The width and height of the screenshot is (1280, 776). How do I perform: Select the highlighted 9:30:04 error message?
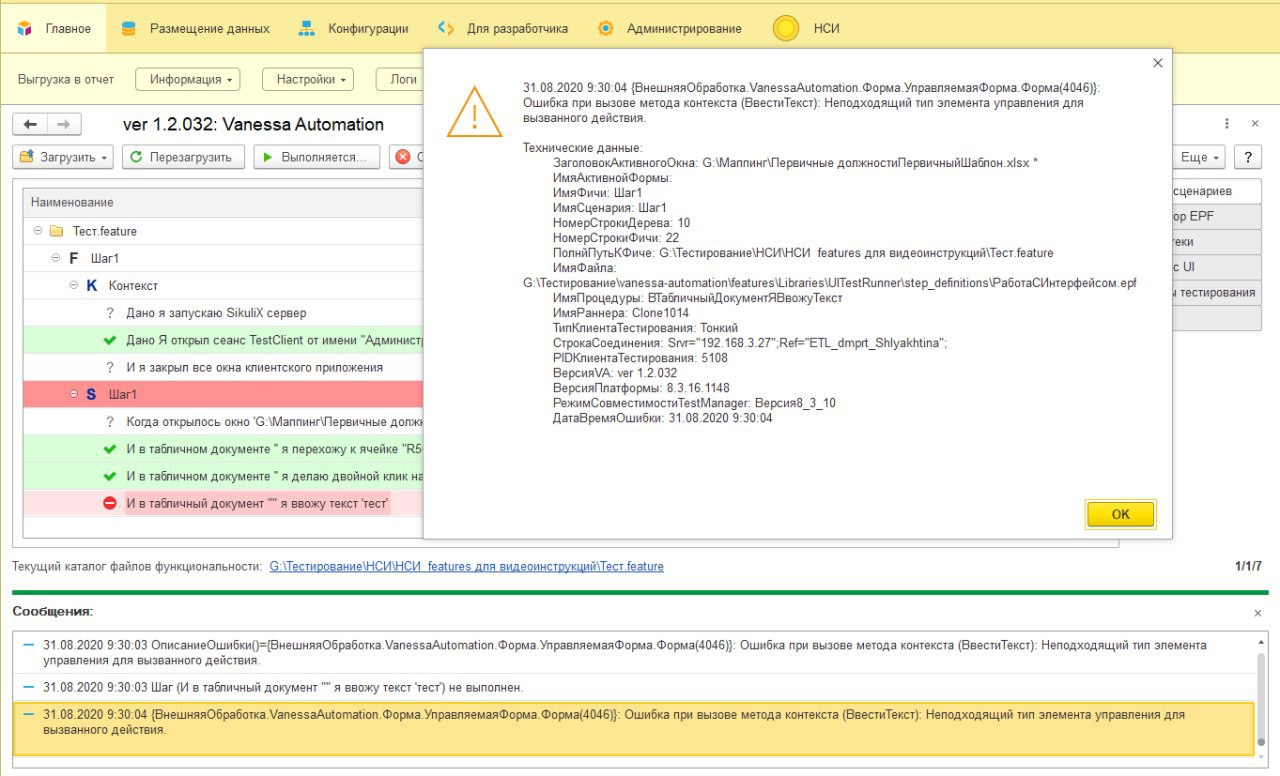[x=633, y=729]
